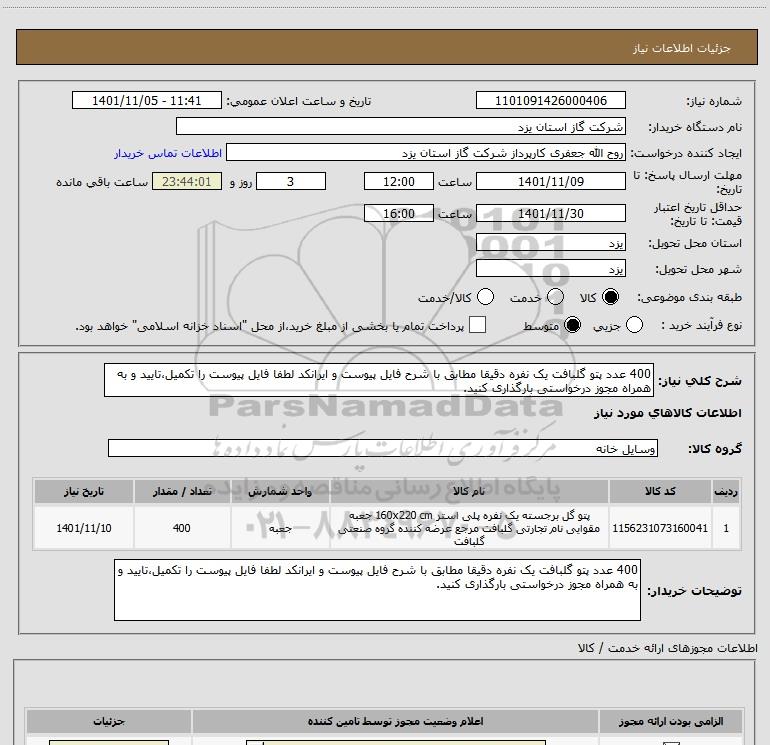Image resolution: width=770 pixels, height=745 pixels.
Task: Click the واحد شمارش column header
Action: coord(280,491)
